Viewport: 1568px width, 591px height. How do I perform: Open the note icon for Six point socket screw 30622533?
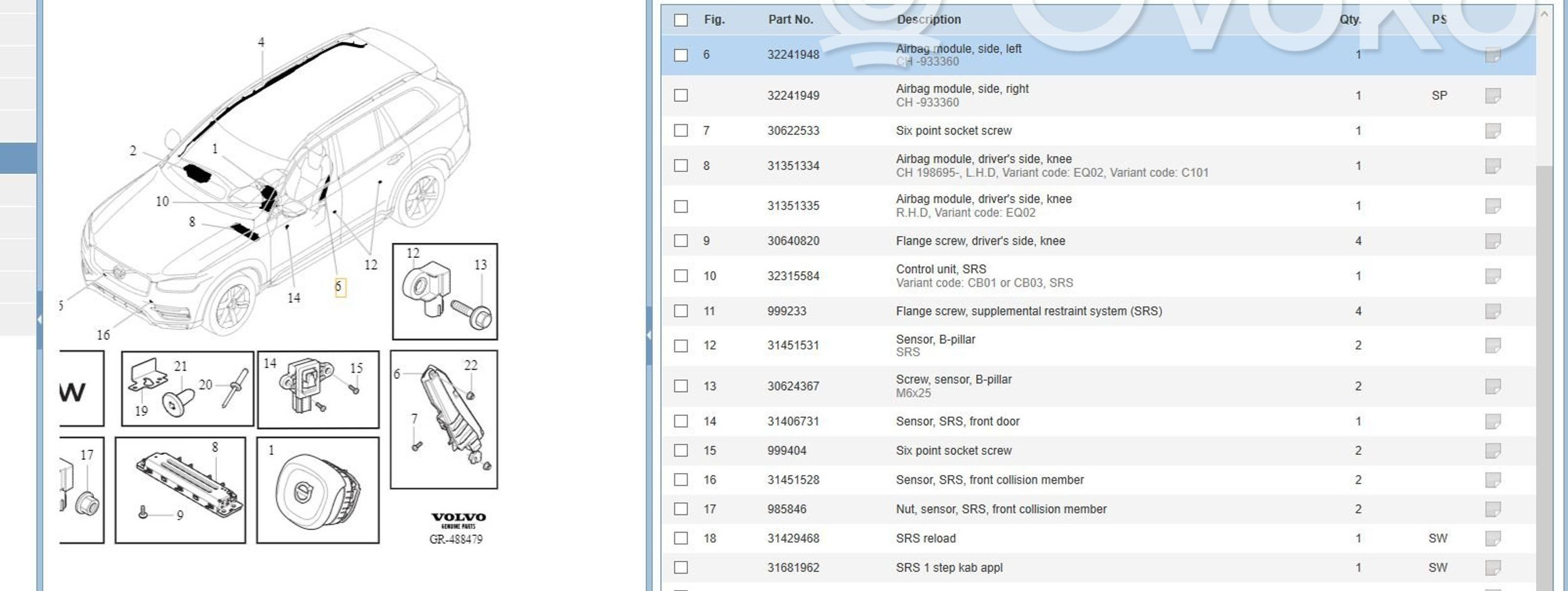tap(1492, 130)
